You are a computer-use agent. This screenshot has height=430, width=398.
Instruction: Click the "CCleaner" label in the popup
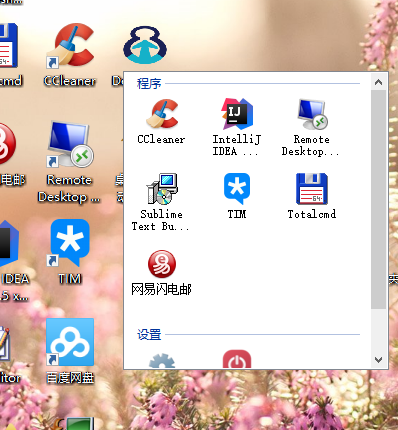161,139
